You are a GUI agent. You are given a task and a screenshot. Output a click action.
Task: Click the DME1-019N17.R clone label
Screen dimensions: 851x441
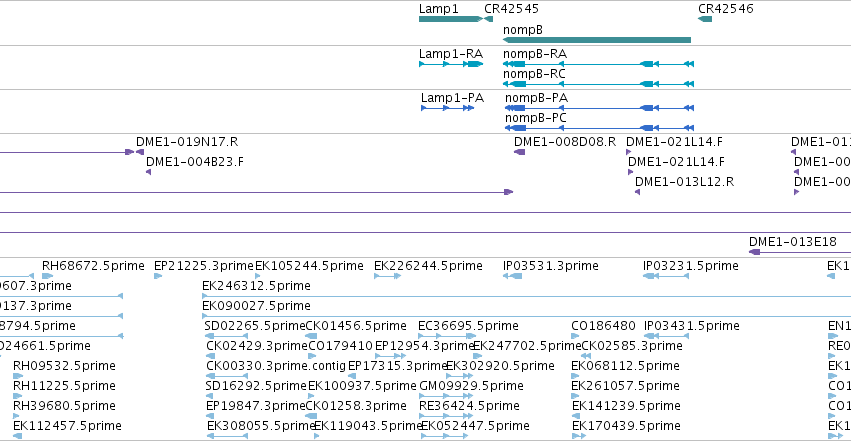[187, 142]
